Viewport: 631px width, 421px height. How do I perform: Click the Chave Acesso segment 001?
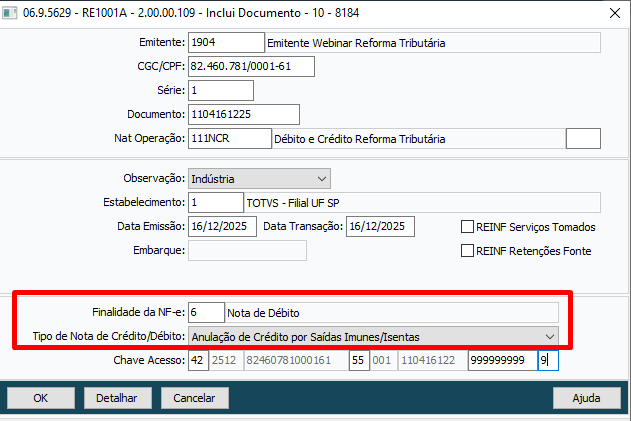[x=384, y=360]
